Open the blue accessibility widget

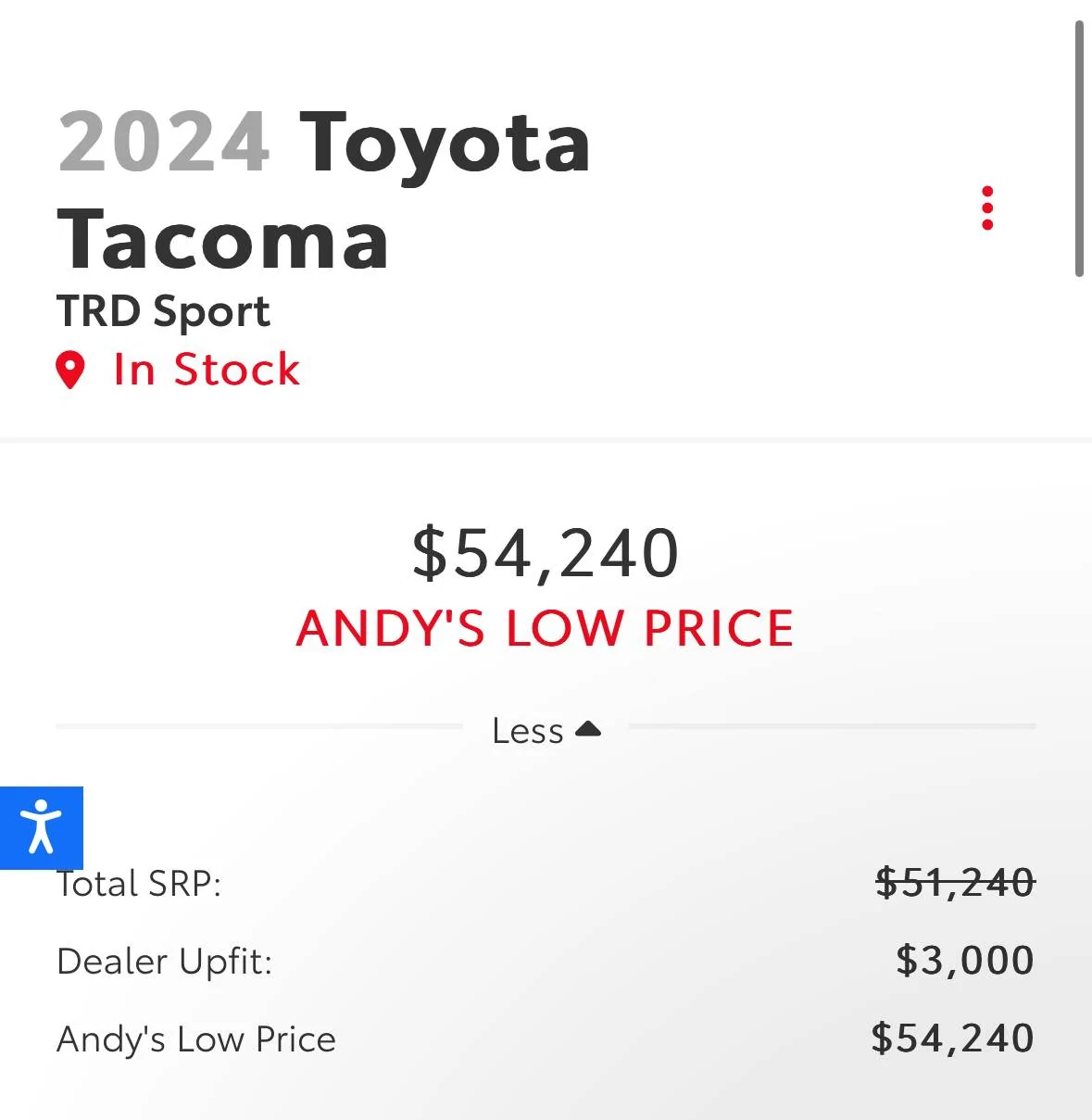coord(42,827)
